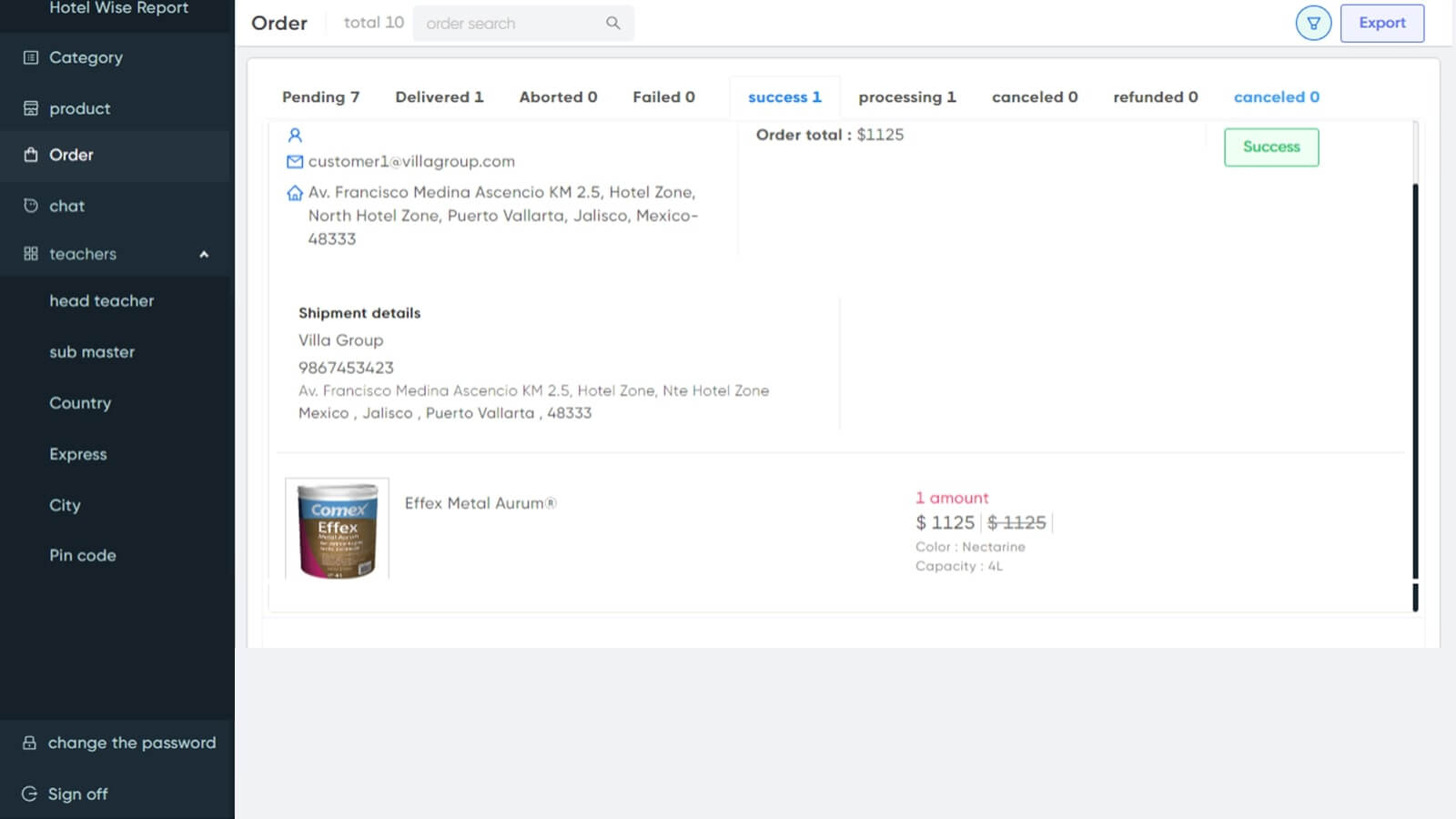Click Sign off in sidebar
The width and height of the screenshot is (1456, 819).
(77, 794)
